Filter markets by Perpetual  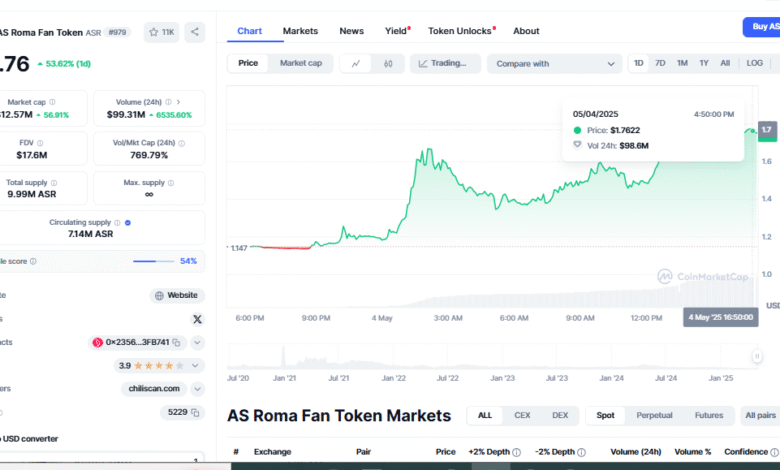pos(654,415)
